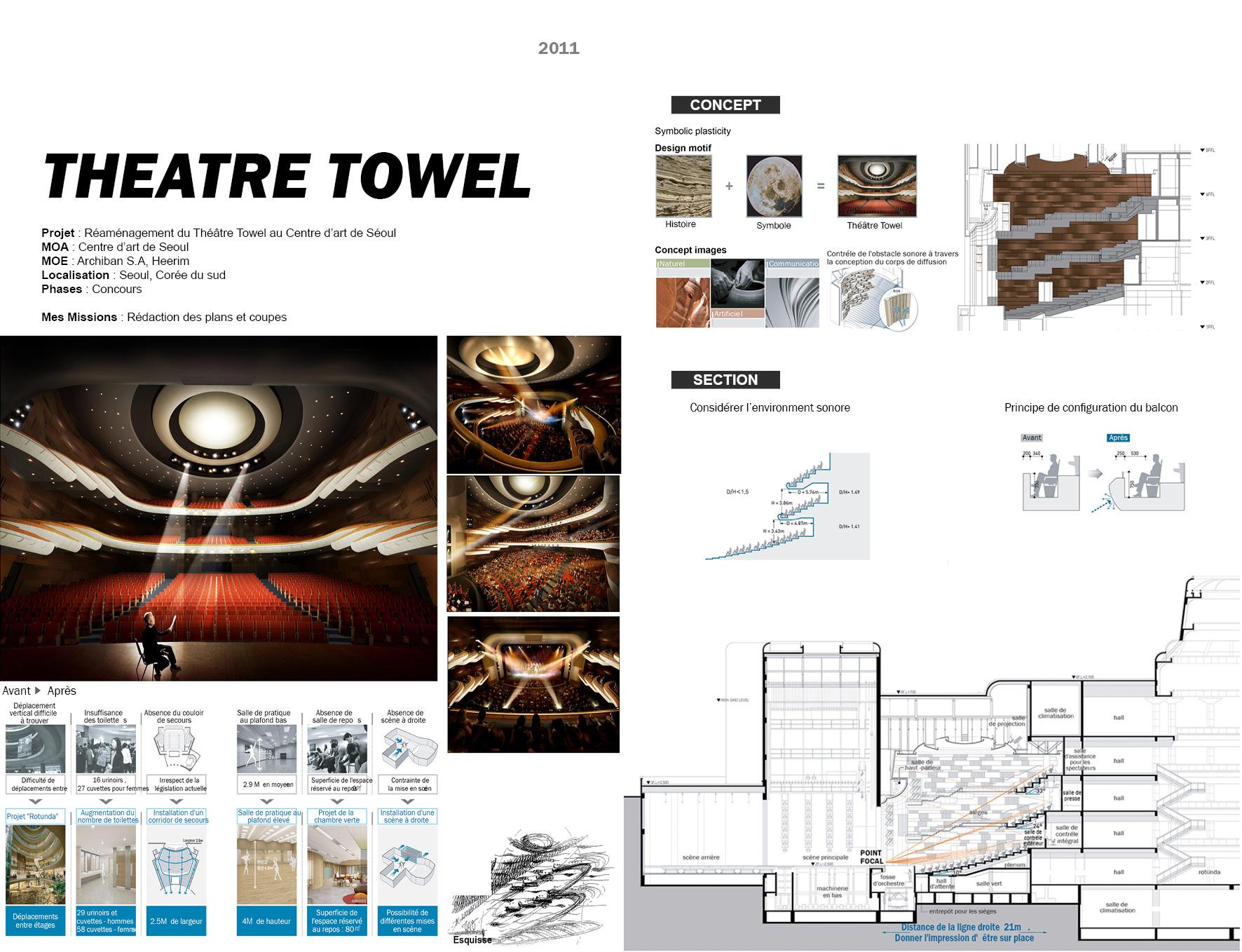
Task: Click 'entrepôt pour les sièges' label
Action: 963,911
